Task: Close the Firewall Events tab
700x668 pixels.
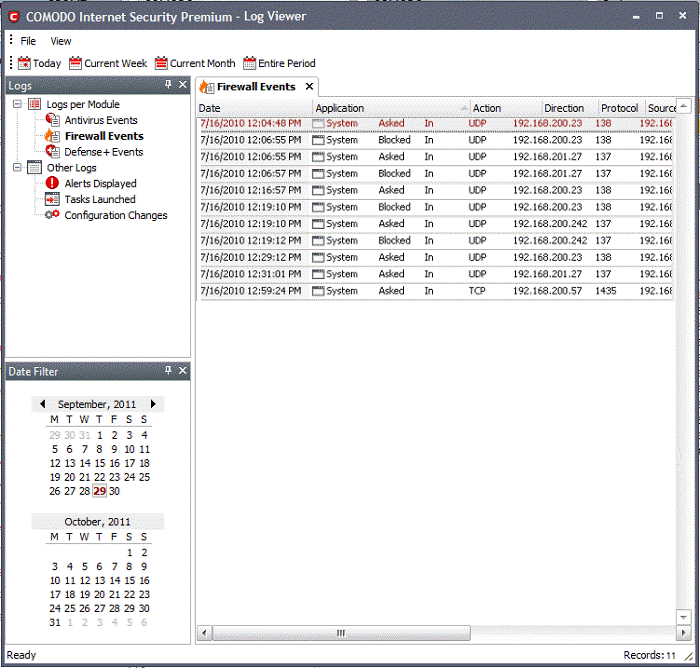Action: click(x=309, y=86)
